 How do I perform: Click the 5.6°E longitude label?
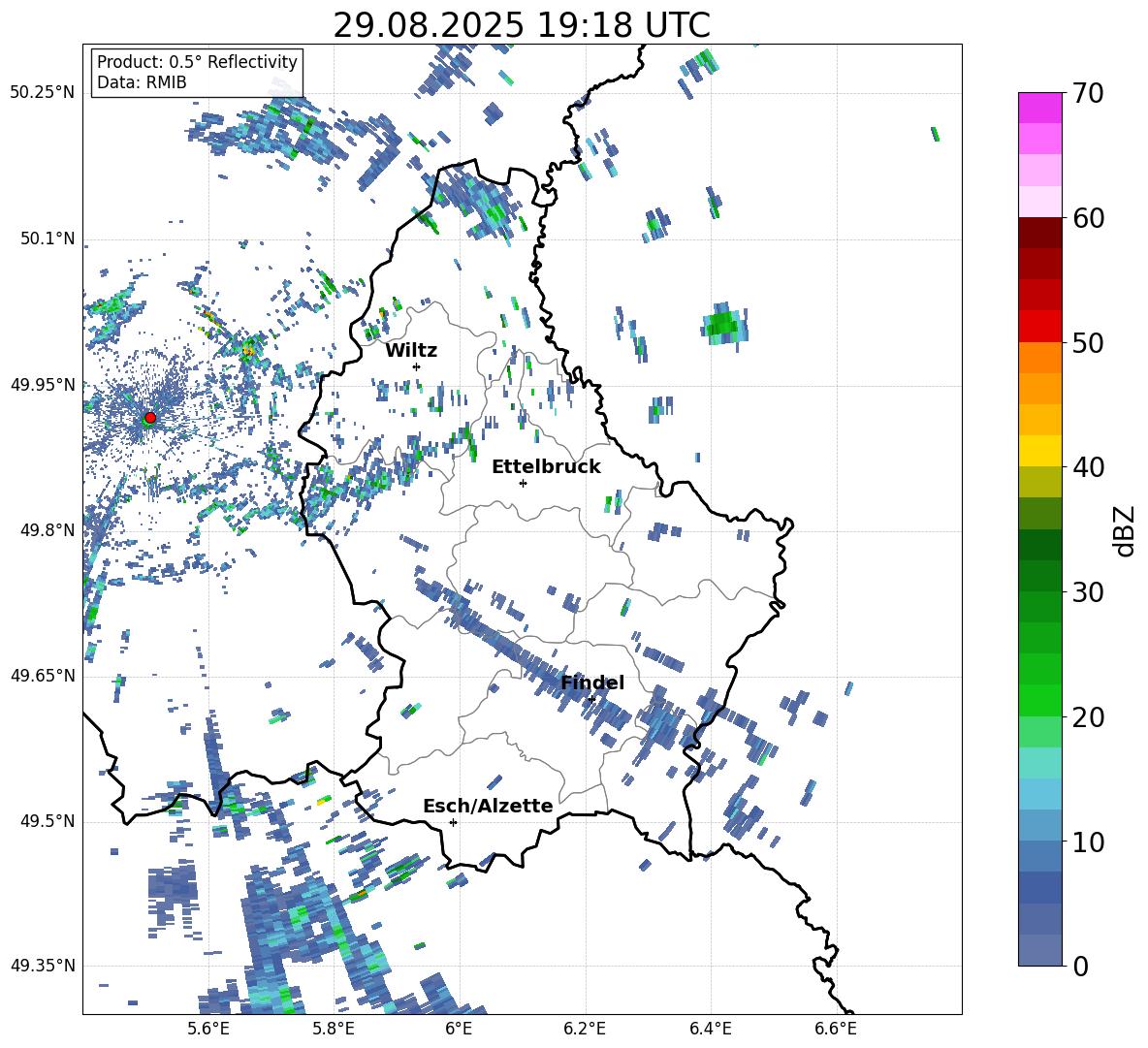click(207, 1029)
